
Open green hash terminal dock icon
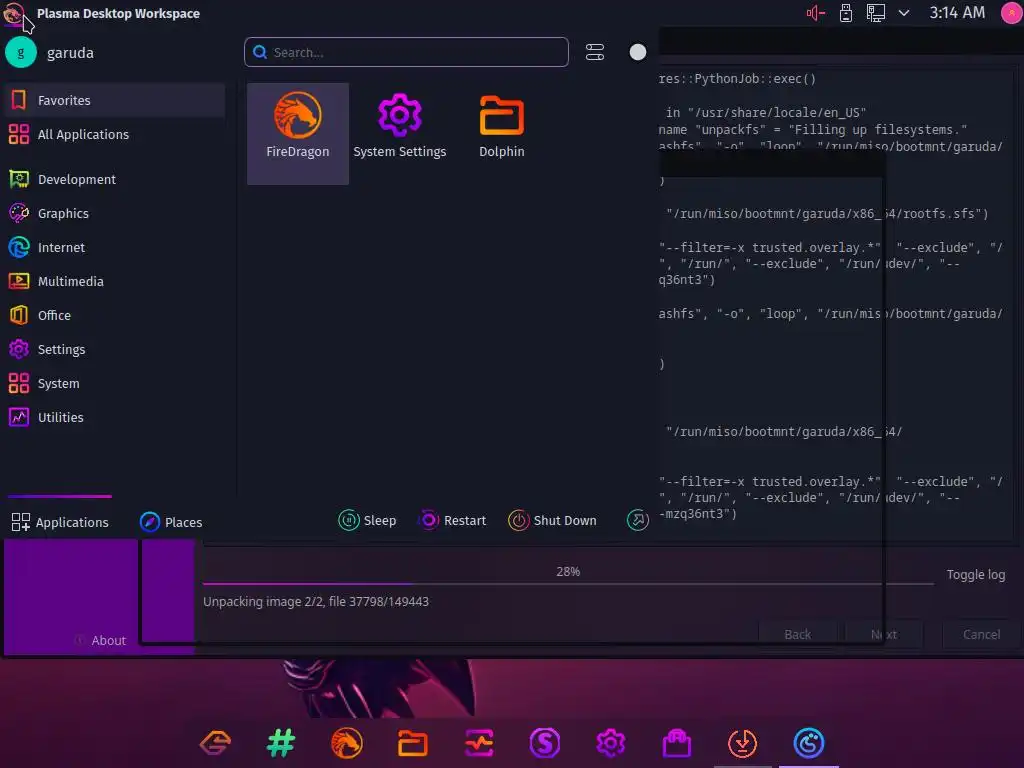click(281, 743)
